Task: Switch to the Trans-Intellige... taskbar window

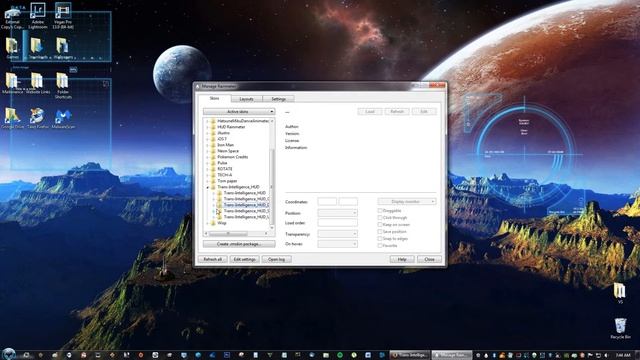Action: [410, 355]
